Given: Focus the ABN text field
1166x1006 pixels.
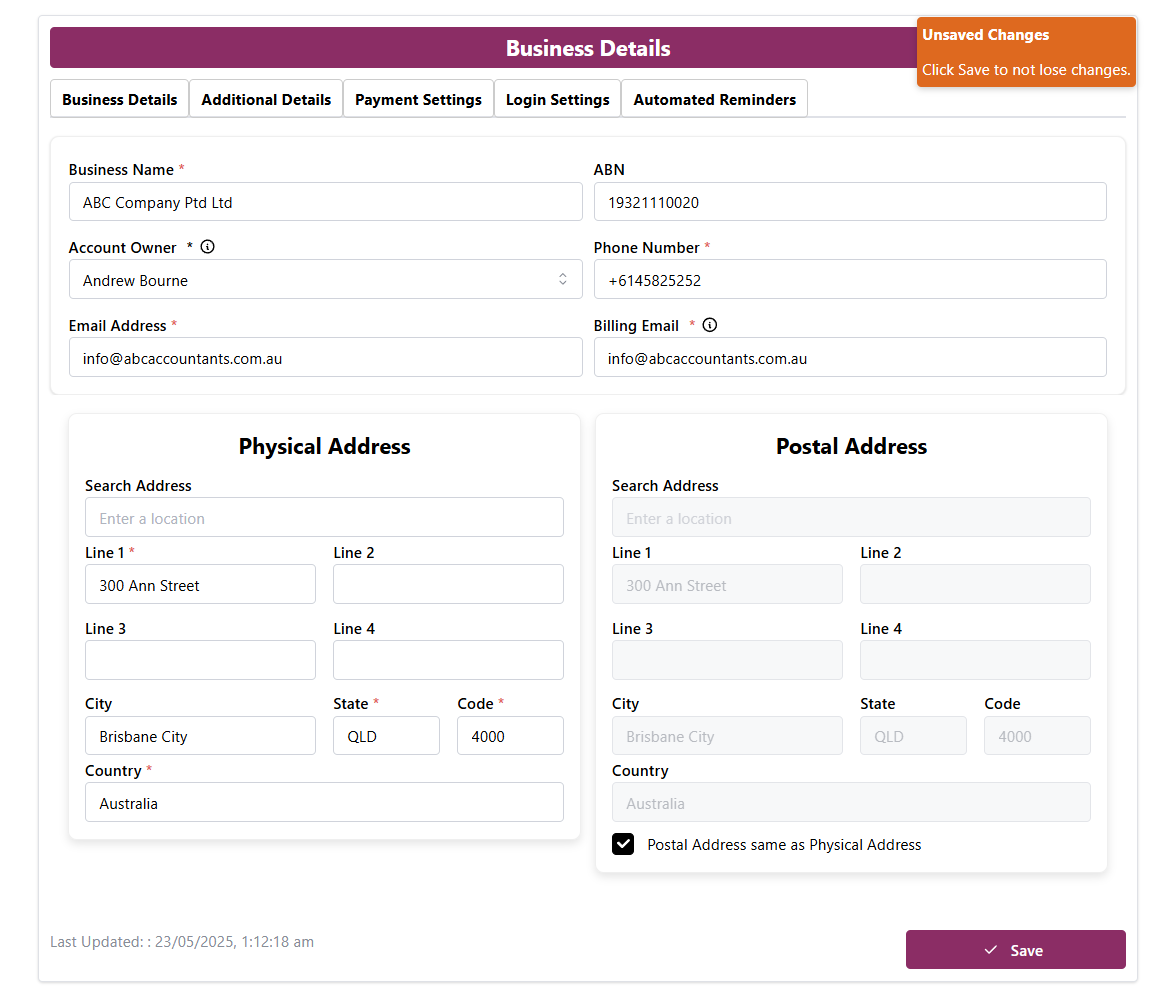Looking at the screenshot, I should 849,202.
